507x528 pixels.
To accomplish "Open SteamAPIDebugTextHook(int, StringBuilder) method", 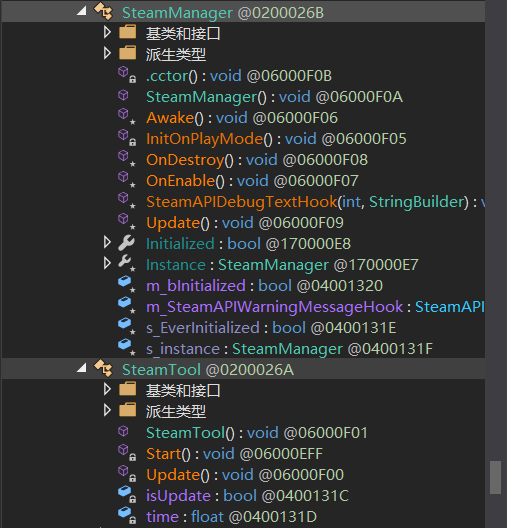I will [315, 202].
